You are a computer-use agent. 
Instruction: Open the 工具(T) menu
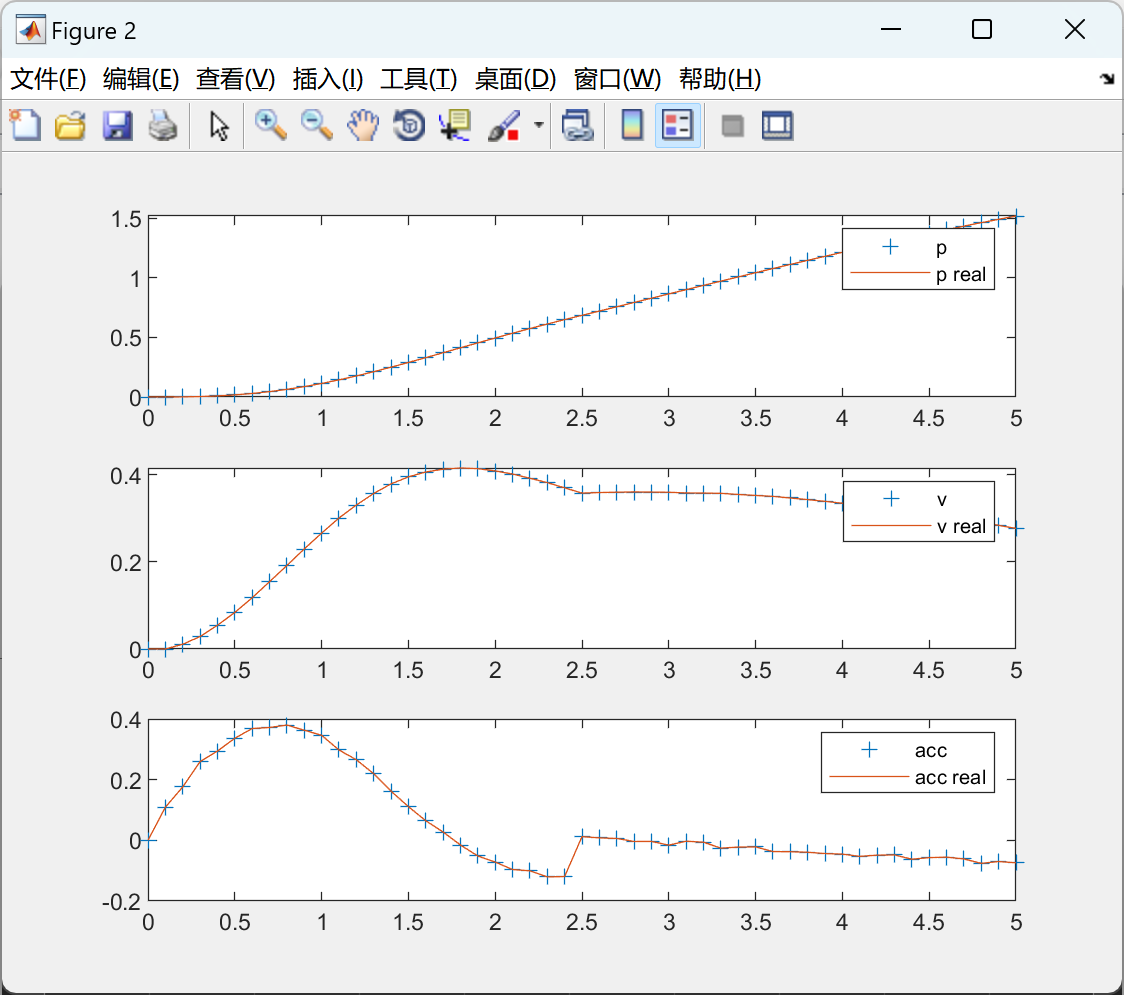419,79
